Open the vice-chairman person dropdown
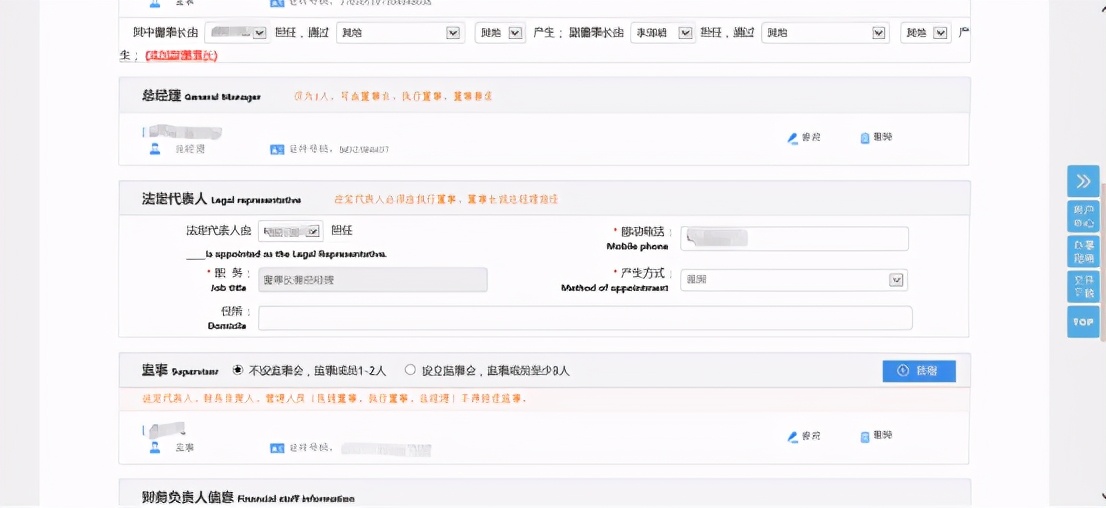 tap(662, 32)
